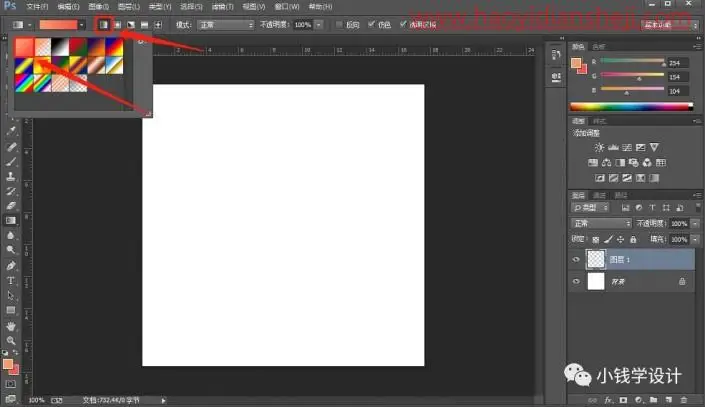
Task: Select the Horizontal Type tool
Action: point(11,281)
